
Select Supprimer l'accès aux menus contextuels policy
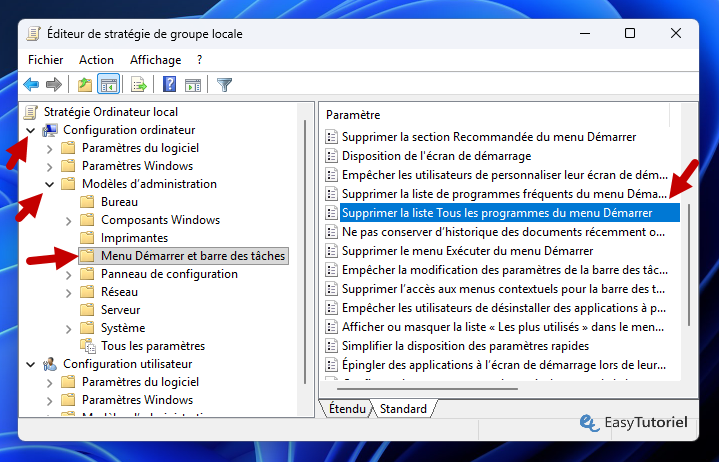tap(503, 289)
